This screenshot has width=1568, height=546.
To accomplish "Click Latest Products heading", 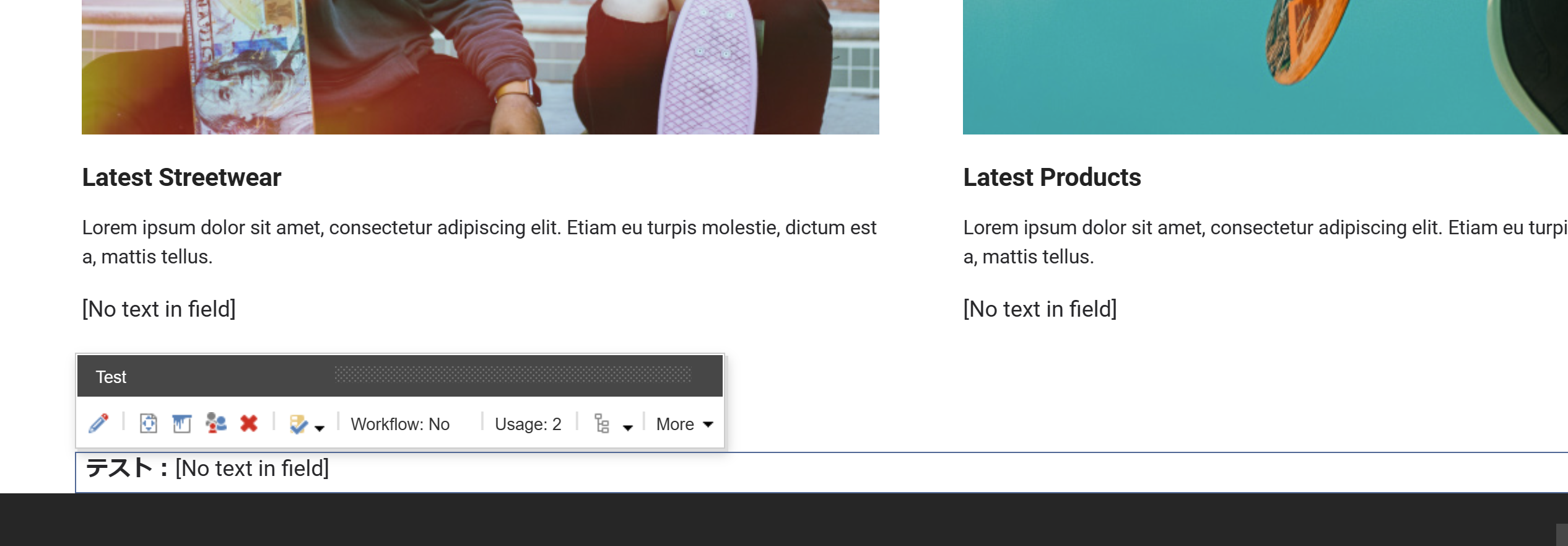I will 1052,177.
